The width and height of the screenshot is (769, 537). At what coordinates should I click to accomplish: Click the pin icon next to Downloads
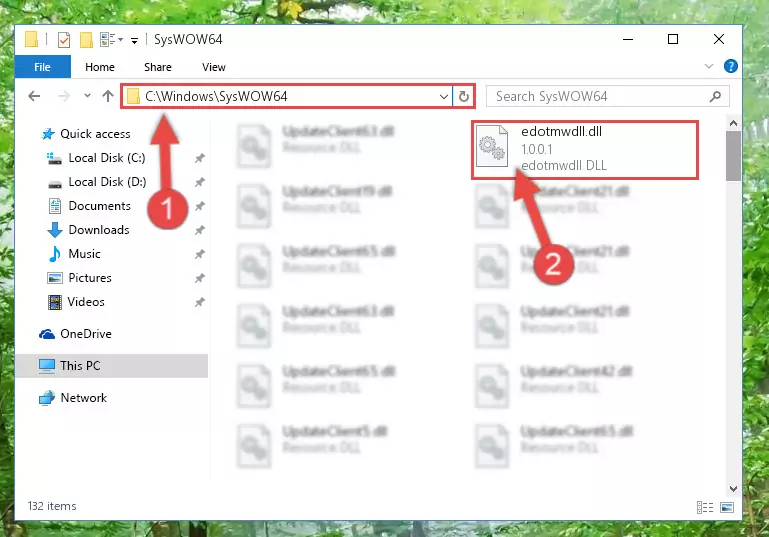click(x=200, y=230)
